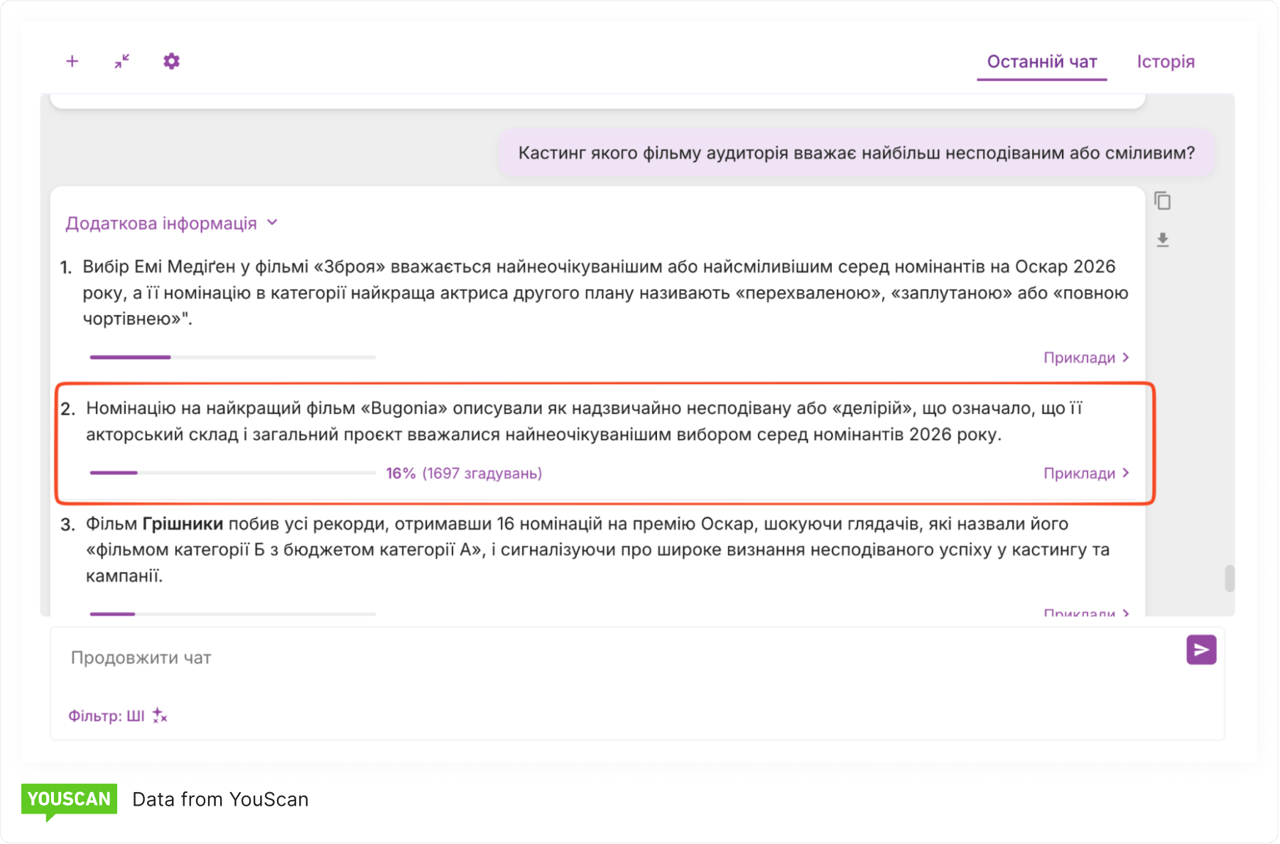The height and width of the screenshot is (844, 1280).
Task: Click the Фільтр: ШІ filter link
Action: pyautogui.click(x=106, y=716)
